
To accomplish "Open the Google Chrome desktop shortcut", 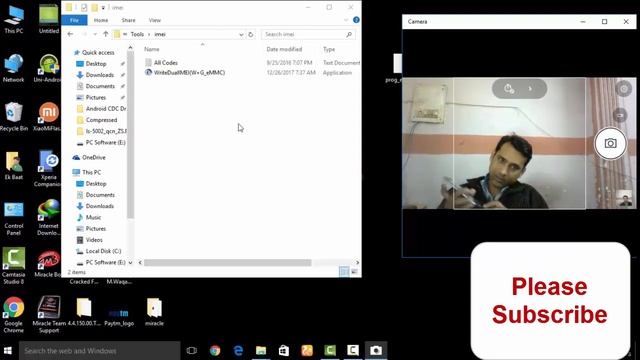I will click(13, 315).
